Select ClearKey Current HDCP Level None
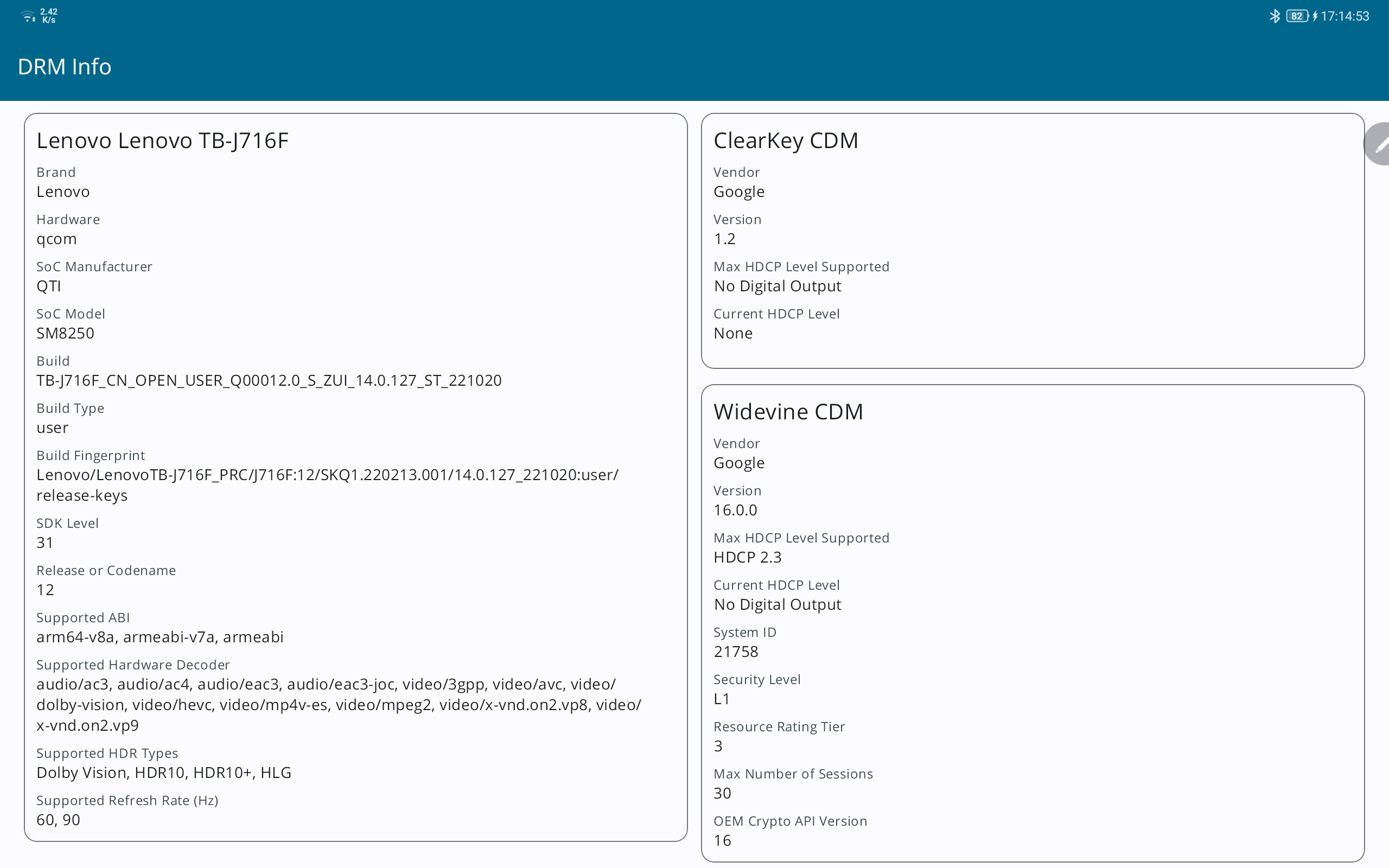 click(x=733, y=334)
